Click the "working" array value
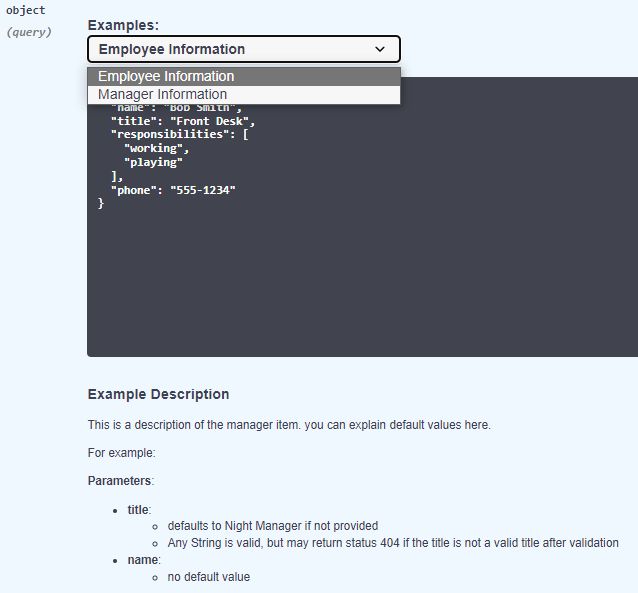This screenshot has width=638, height=593. 157,148
